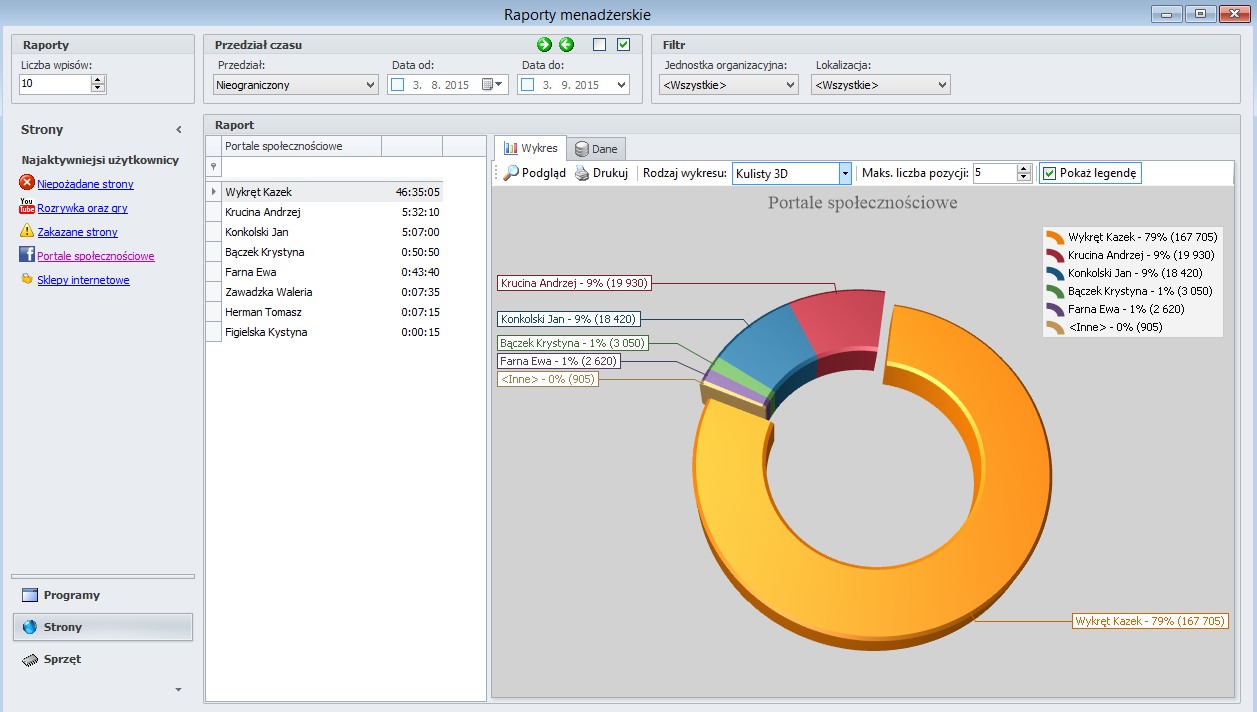
Task: Click the Maks. liczba pozycji field
Action: click(994, 173)
